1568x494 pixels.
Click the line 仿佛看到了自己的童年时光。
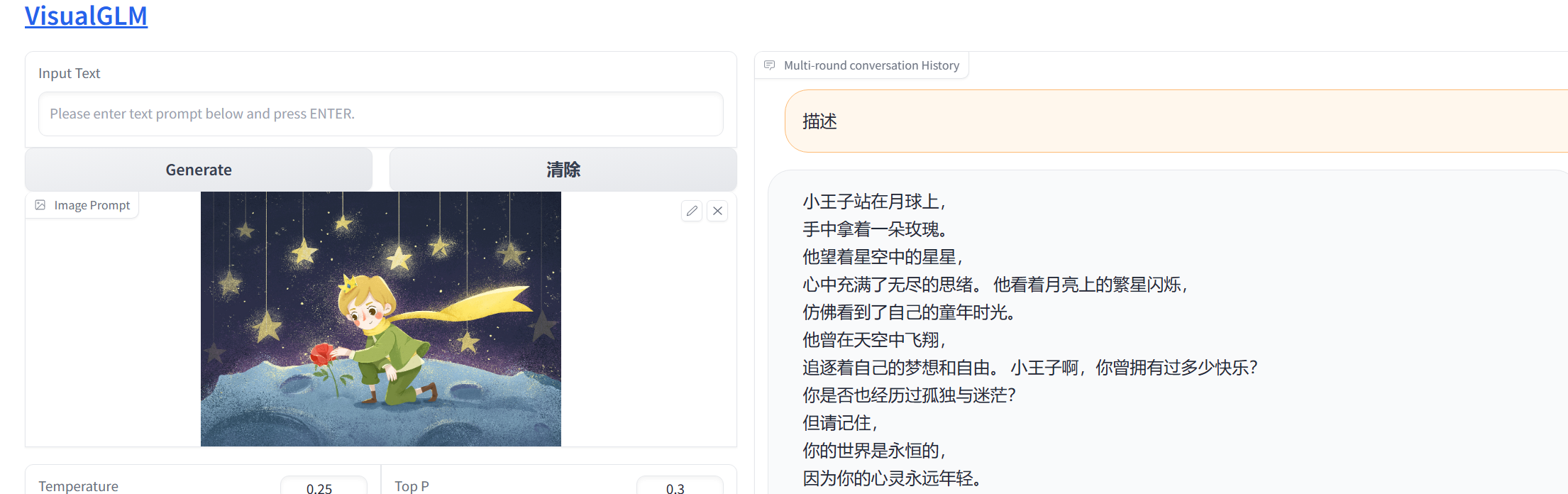(x=909, y=312)
